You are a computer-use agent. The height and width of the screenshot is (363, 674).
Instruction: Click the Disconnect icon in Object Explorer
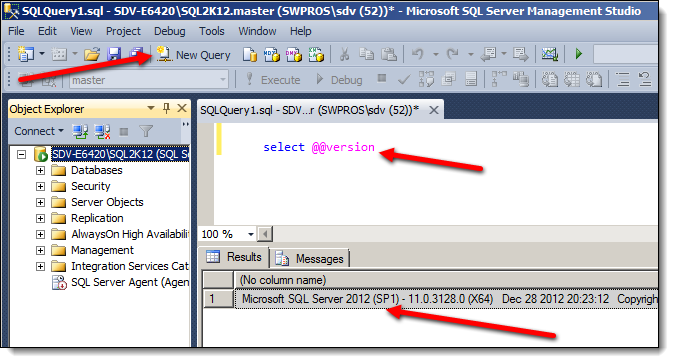(102, 131)
